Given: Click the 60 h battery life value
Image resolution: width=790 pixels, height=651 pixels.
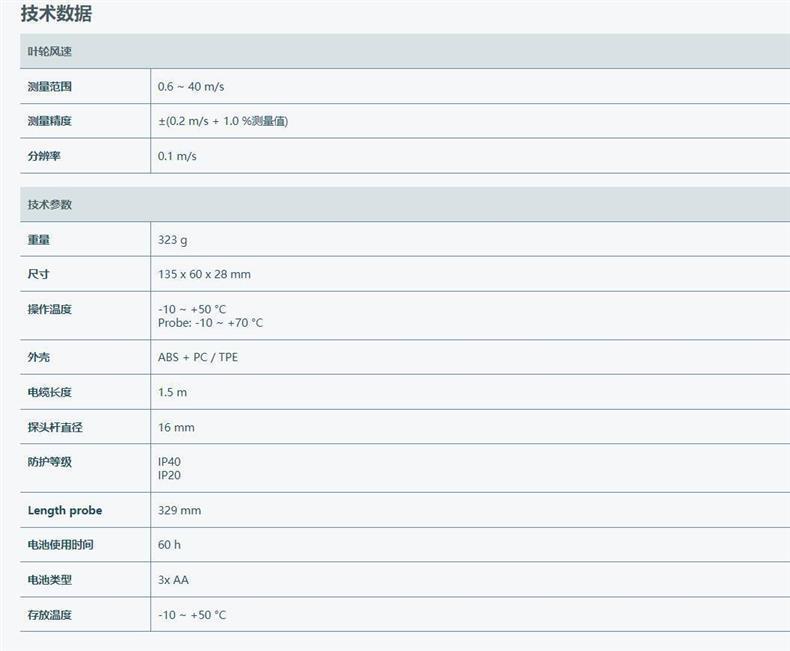Looking at the screenshot, I should point(169,545).
